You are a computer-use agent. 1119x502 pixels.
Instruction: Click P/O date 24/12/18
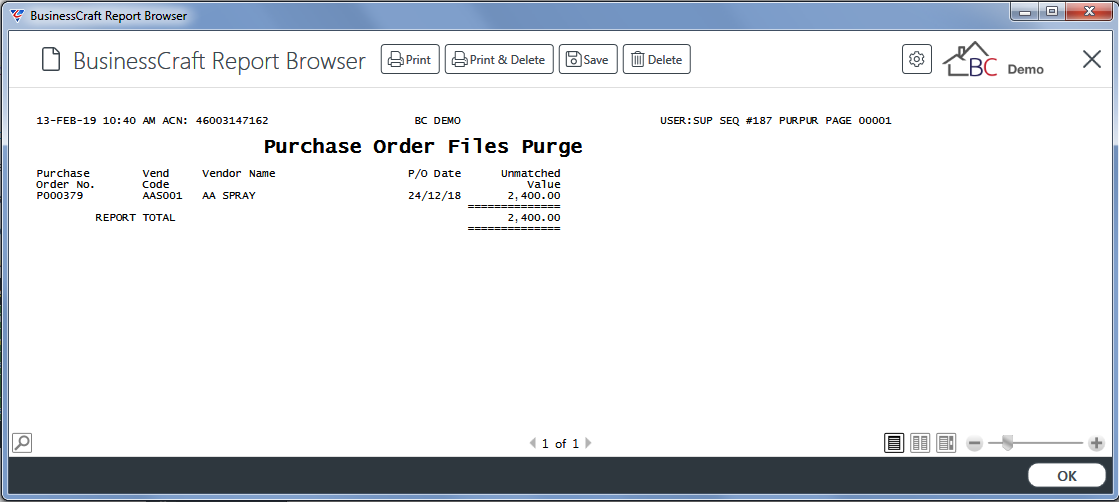[x=435, y=196]
